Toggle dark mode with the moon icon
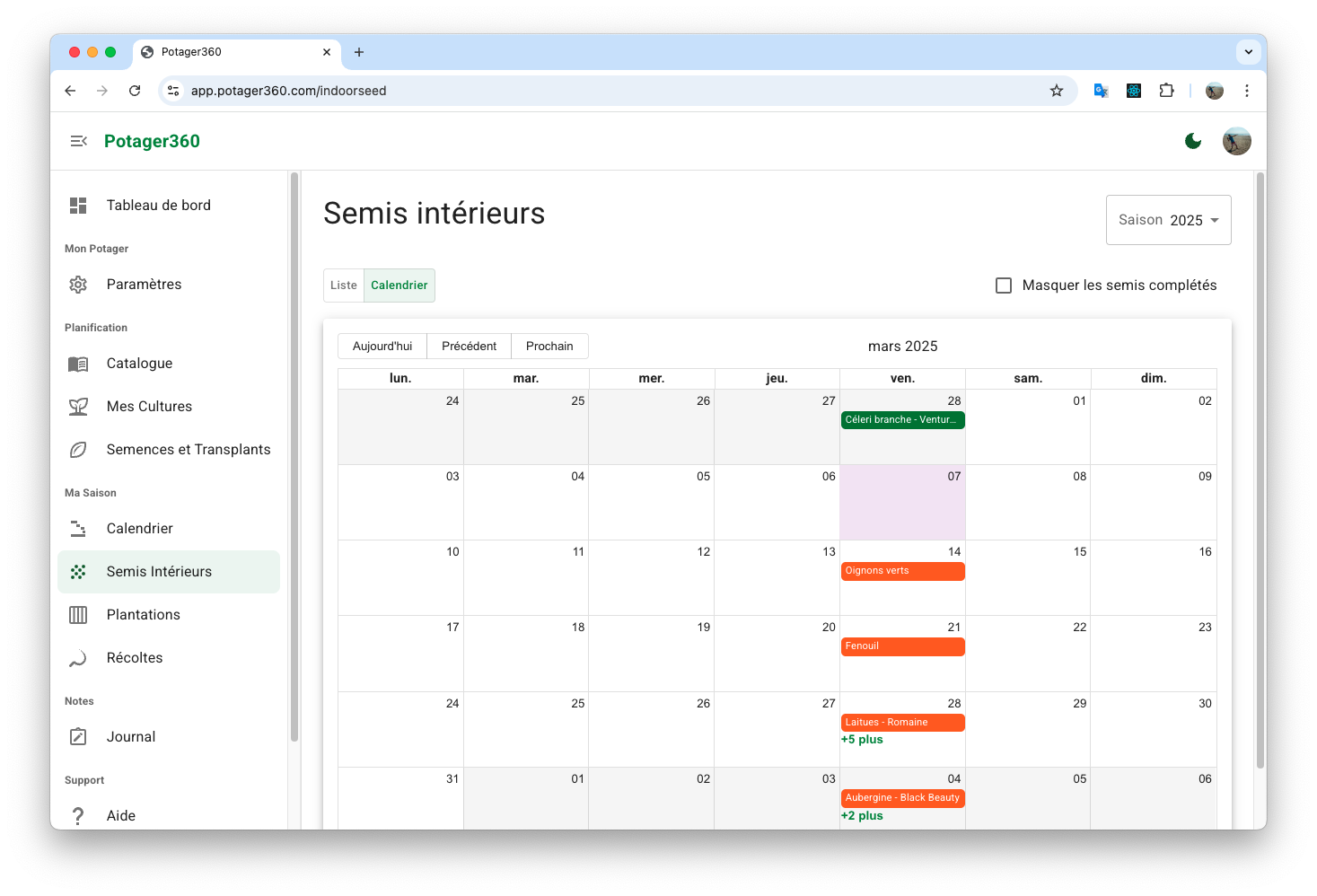The width and height of the screenshot is (1317, 896). coord(1192,141)
